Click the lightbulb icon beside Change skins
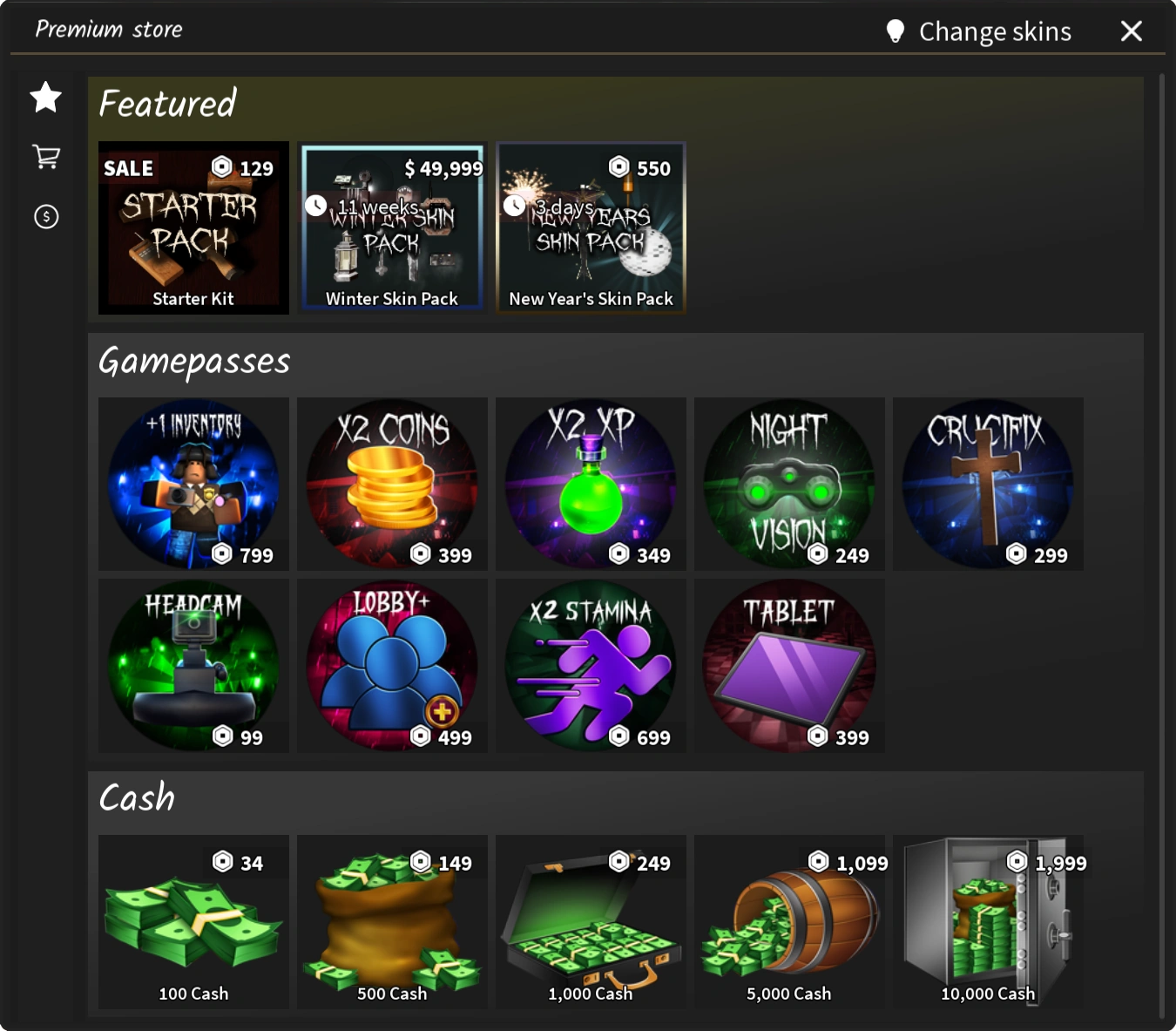The width and height of the screenshot is (1176, 1031). coord(896,31)
